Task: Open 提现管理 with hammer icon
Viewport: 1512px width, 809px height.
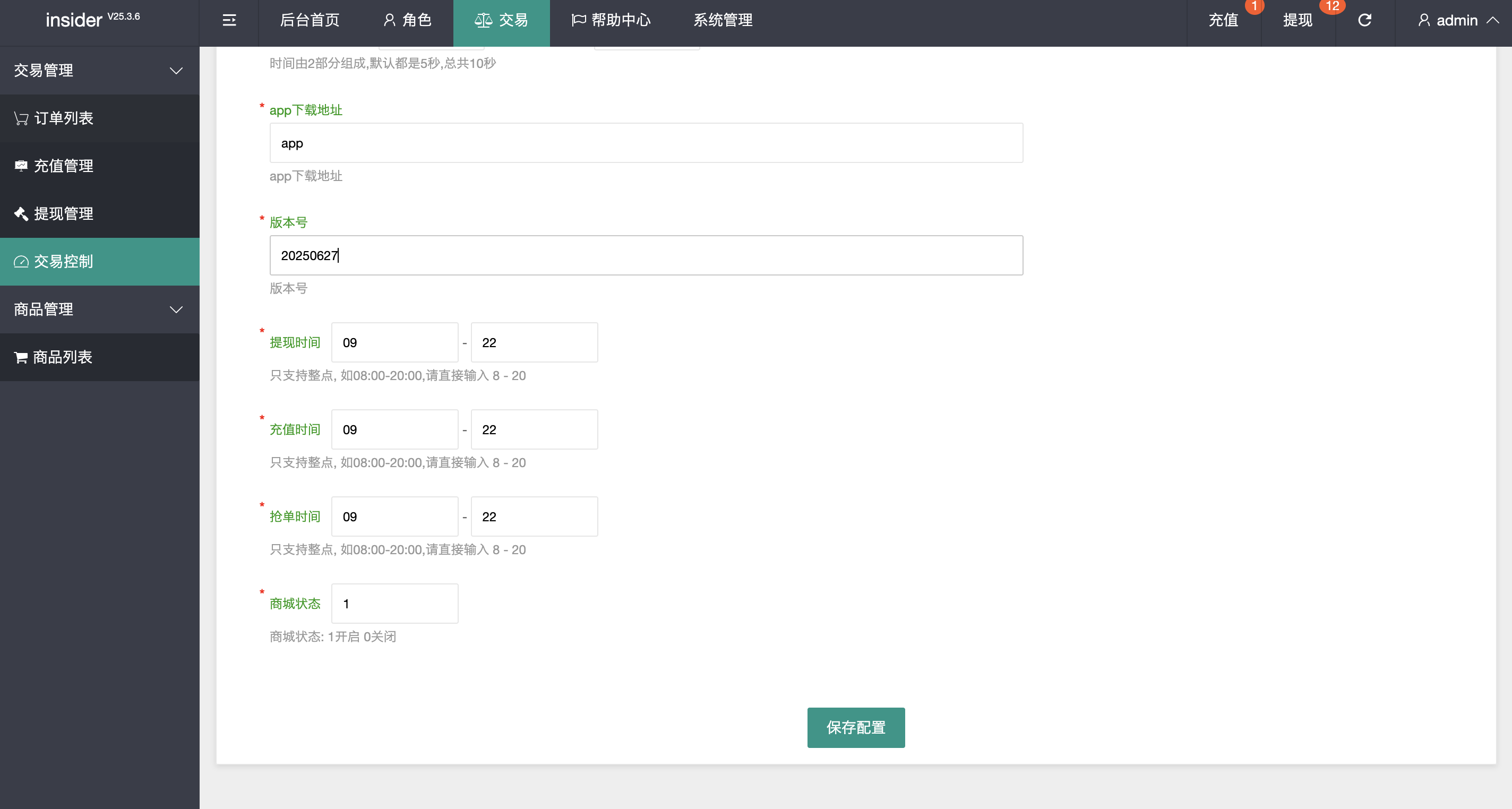Action: coord(63,214)
